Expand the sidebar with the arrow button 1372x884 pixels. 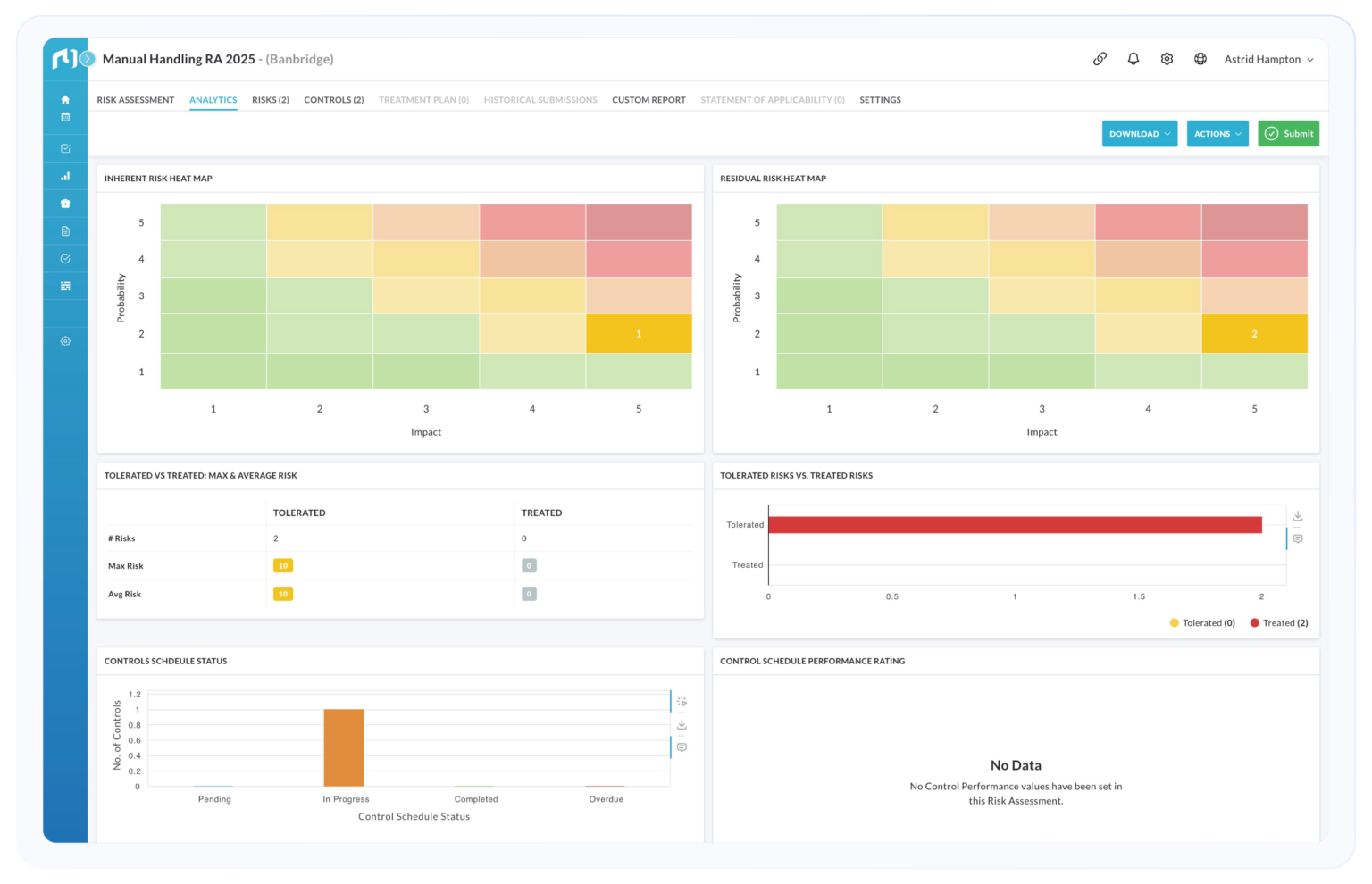pos(88,59)
